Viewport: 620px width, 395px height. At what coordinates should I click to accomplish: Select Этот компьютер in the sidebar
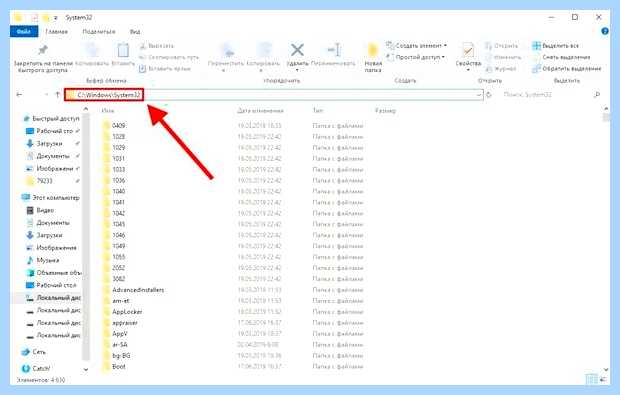[x=51, y=197]
